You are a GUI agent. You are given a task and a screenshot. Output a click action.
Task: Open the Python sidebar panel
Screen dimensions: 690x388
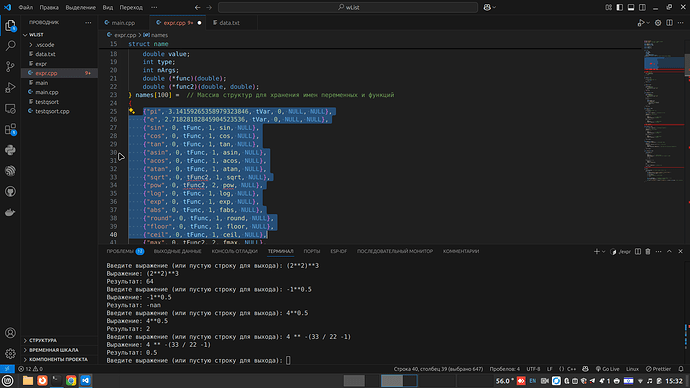tap(10, 150)
